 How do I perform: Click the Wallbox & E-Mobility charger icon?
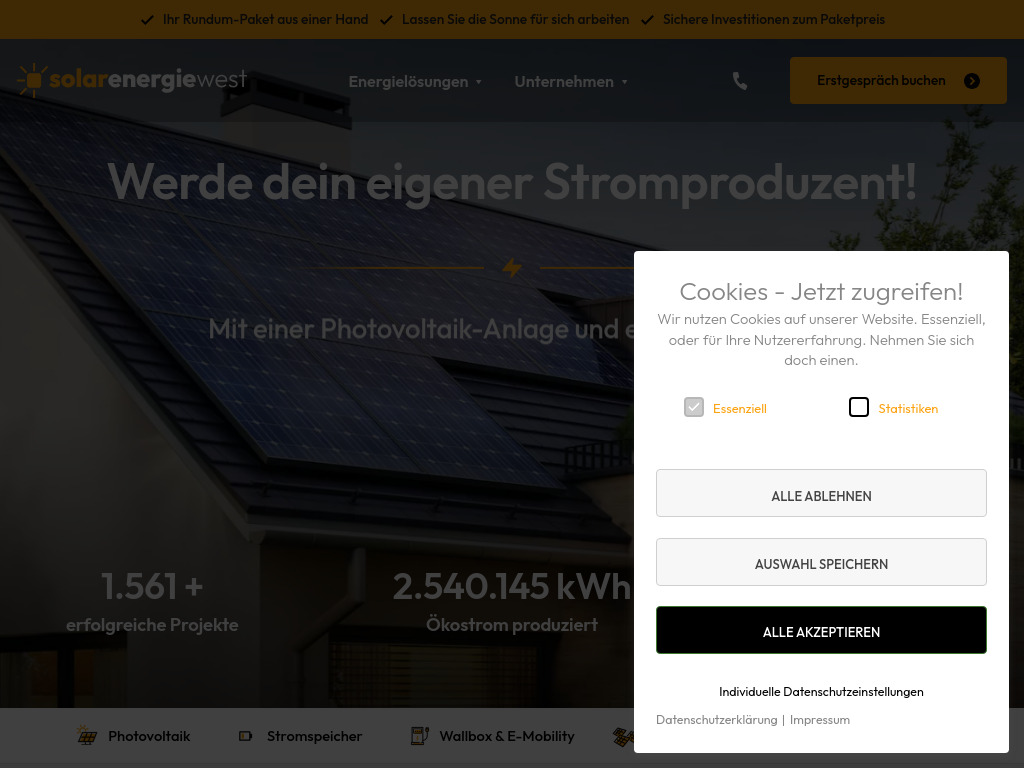(x=418, y=735)
